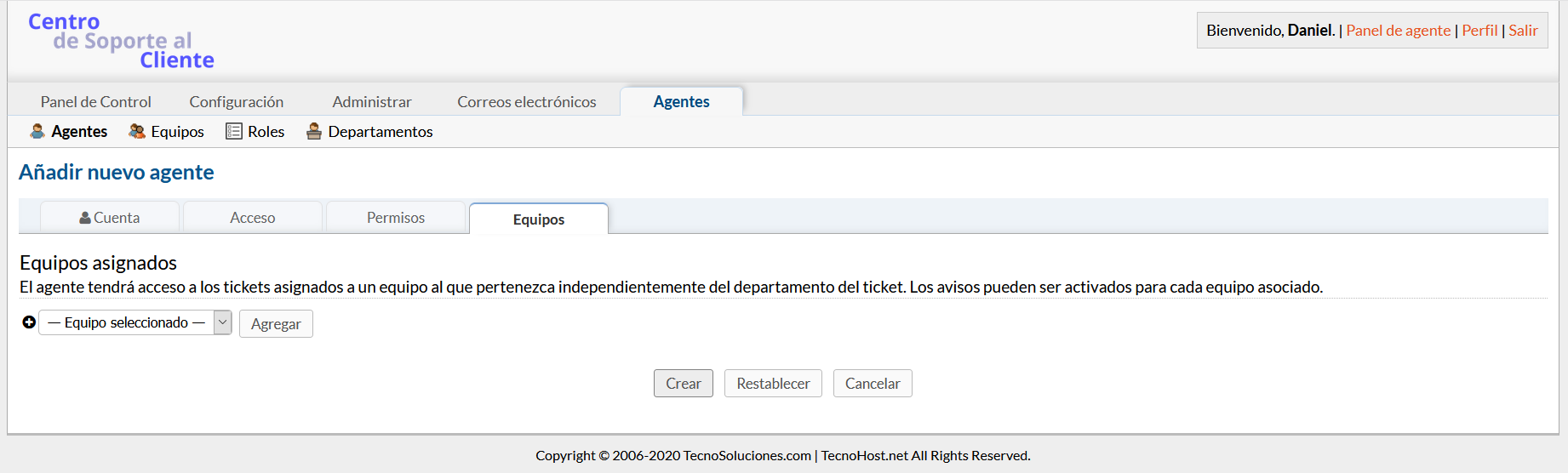Viewport: 1568px width, 473px height.
Task: Log out using the Salir link
Action: click(1523, 31)
